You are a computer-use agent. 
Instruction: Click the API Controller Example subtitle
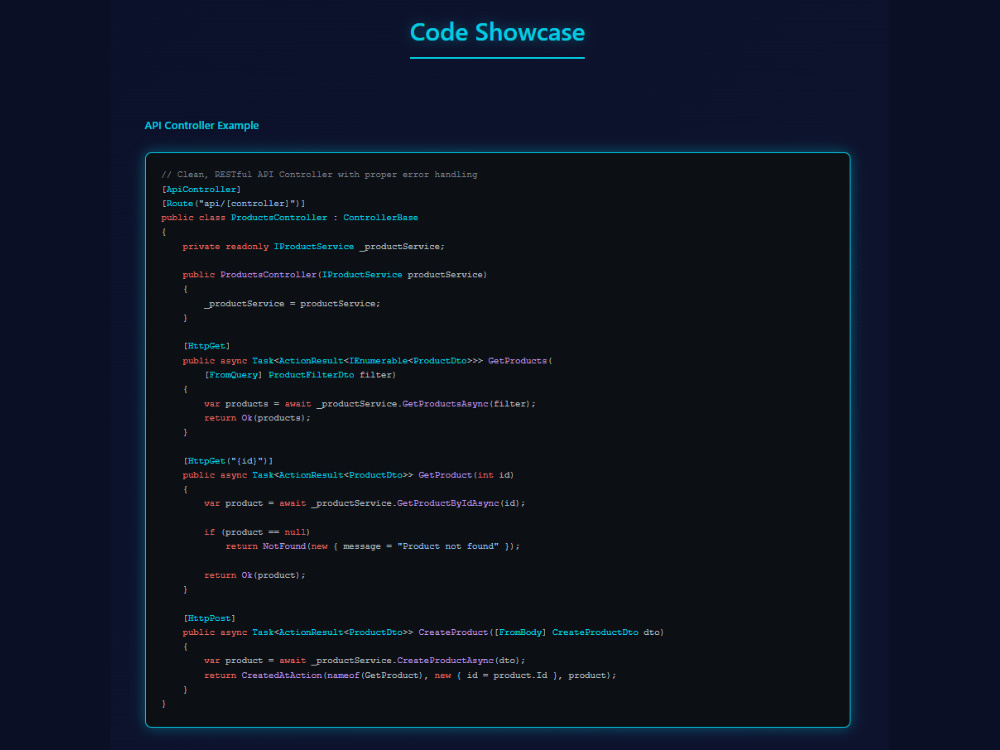tap(202, 126)
